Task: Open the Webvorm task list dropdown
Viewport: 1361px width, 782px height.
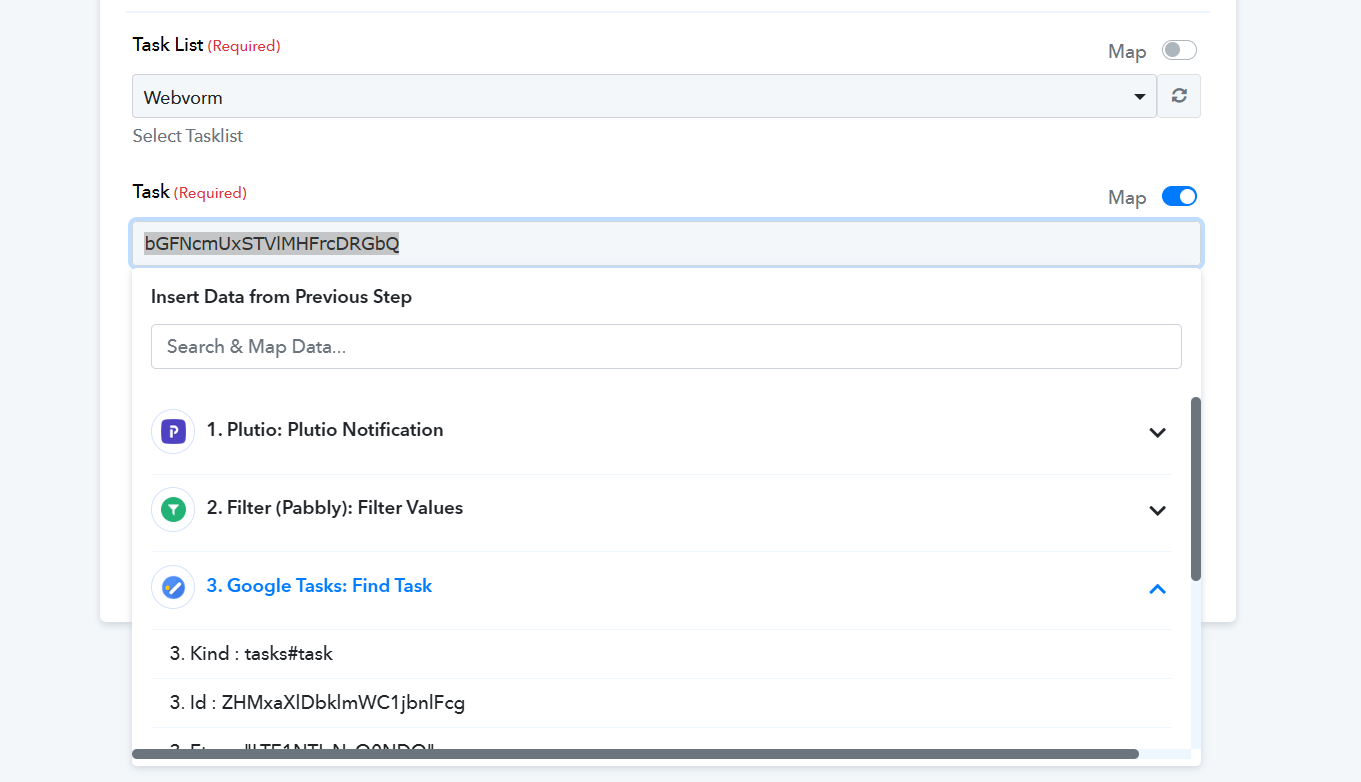Action: click(645, 96)
